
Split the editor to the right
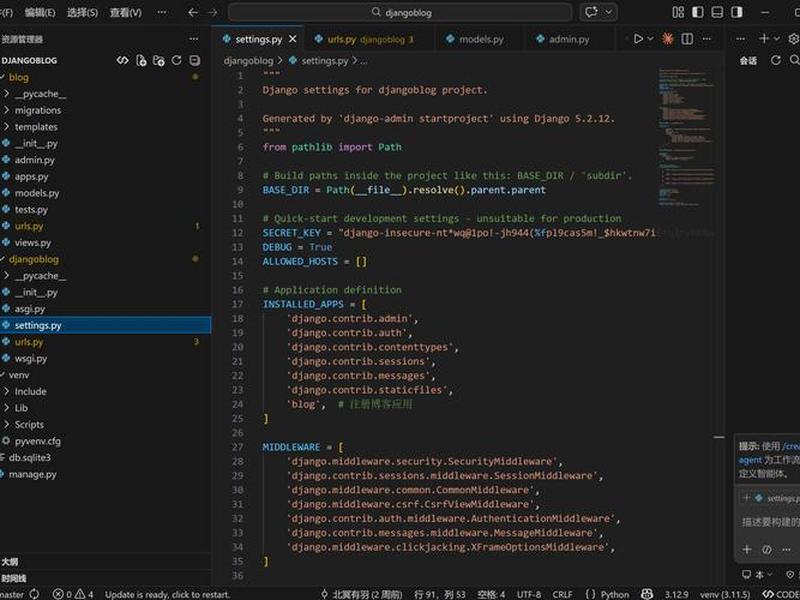687,39
